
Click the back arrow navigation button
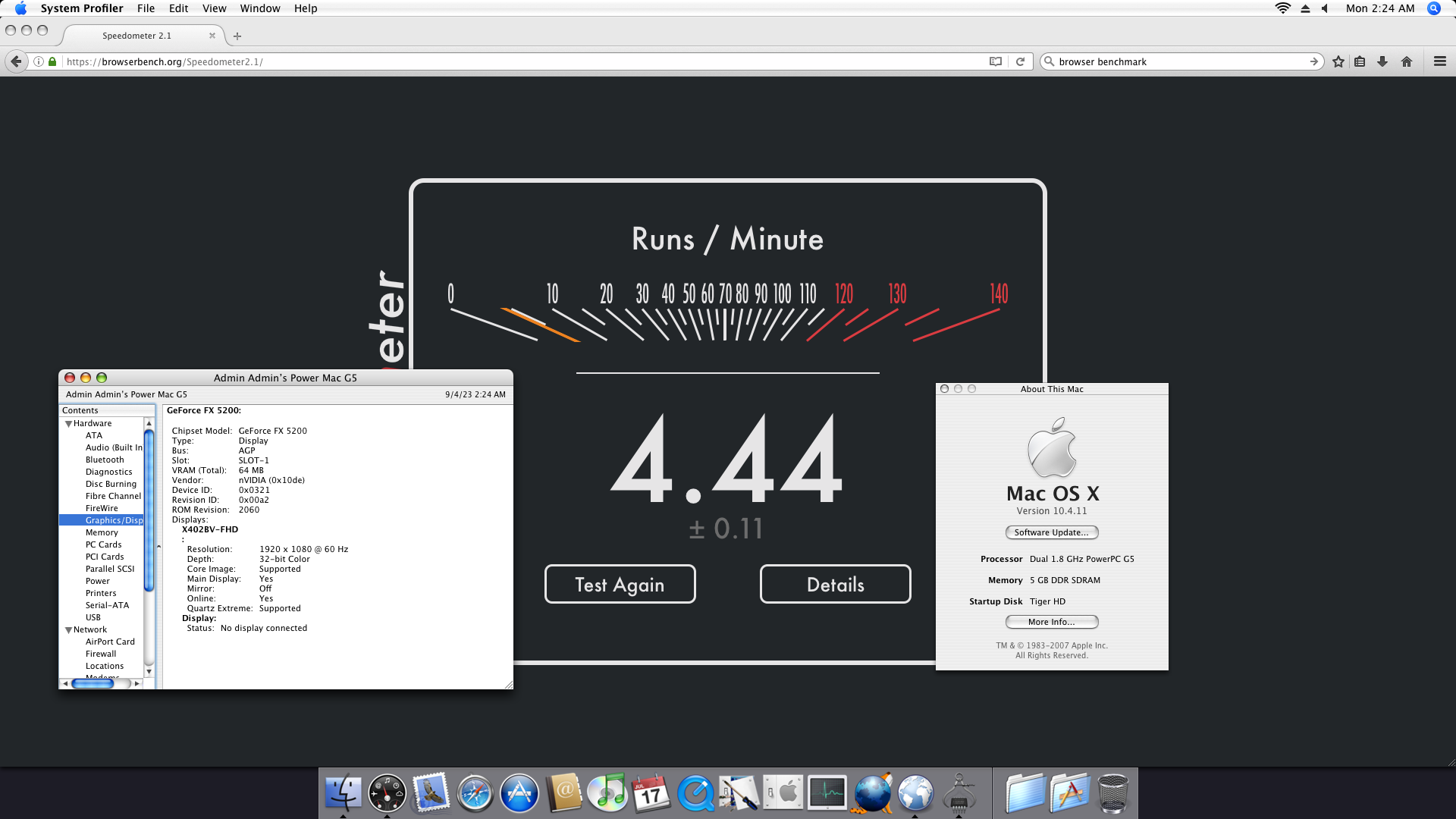16,61
